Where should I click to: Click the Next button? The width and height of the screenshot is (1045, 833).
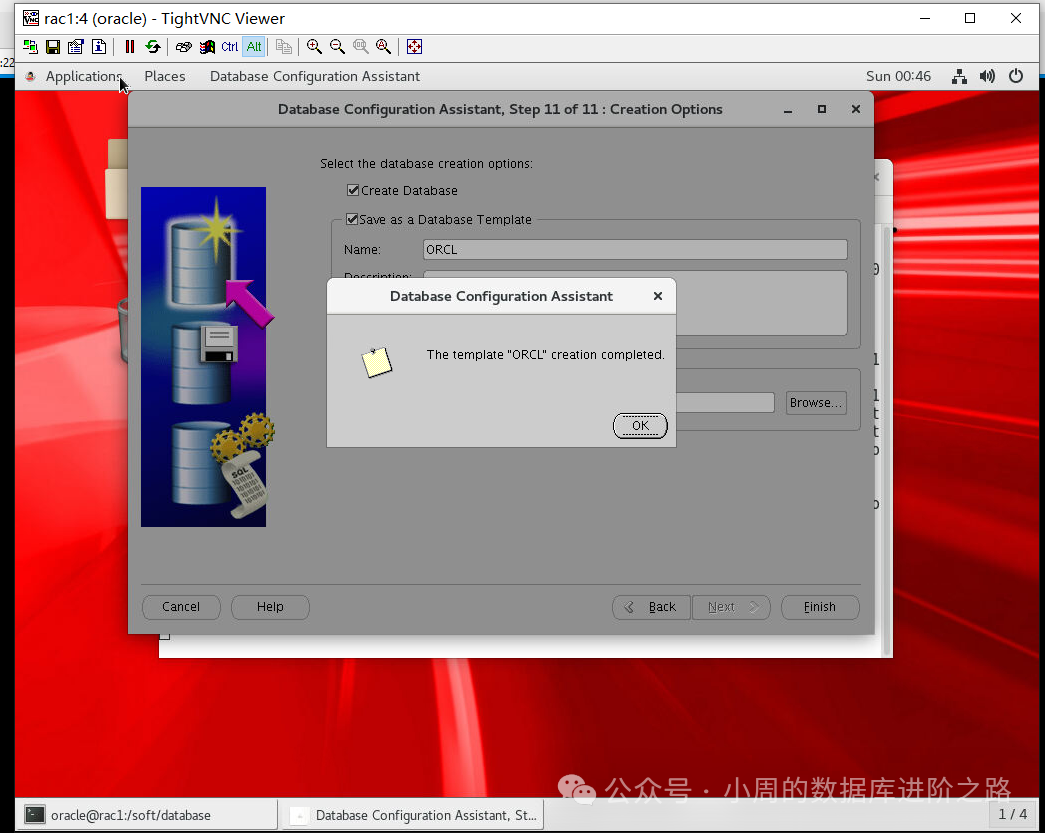point(731,607)
